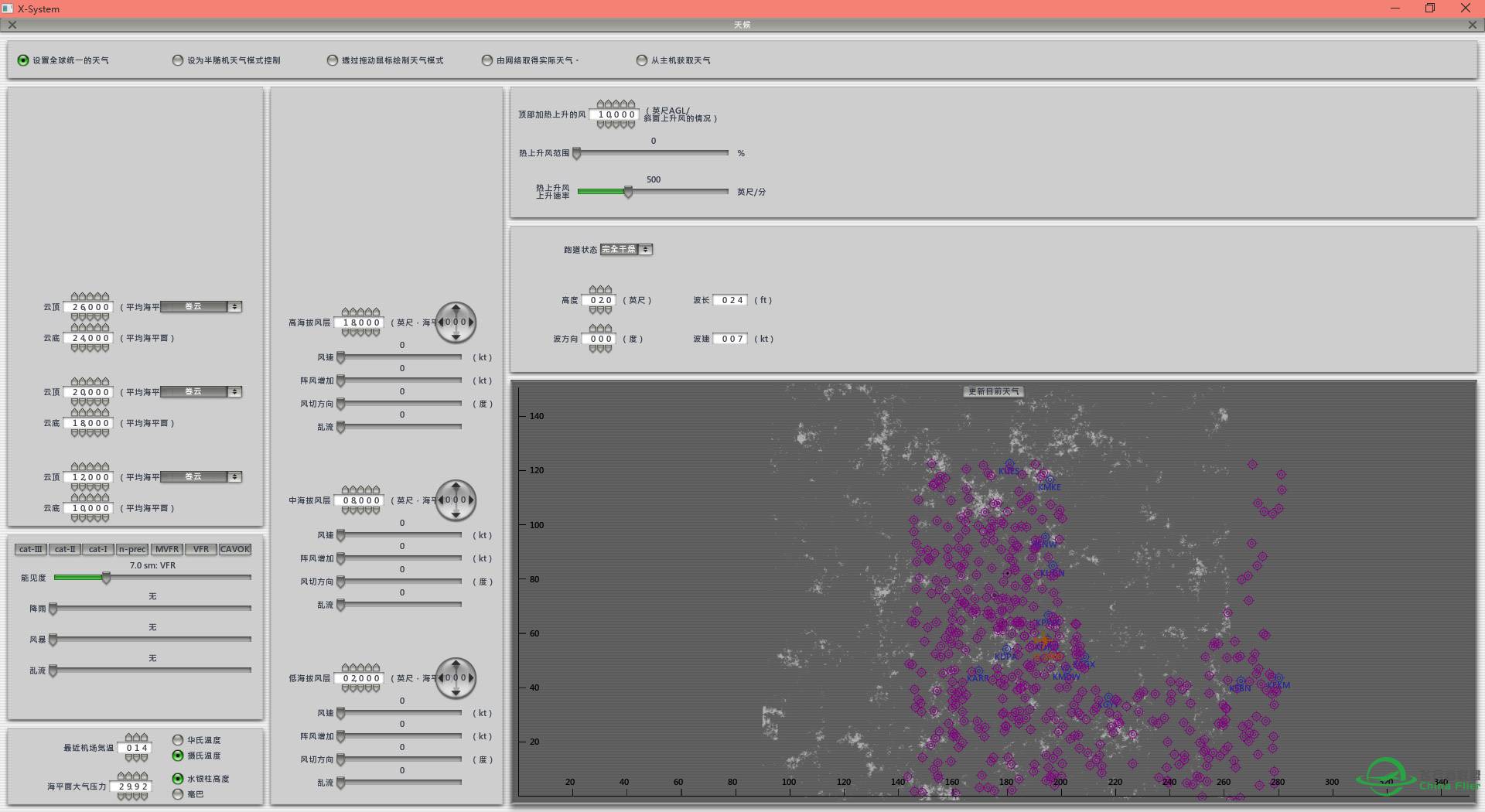
Task: Click right arrow on high-altitude wind direction dial
Action: tap(470, 322)
